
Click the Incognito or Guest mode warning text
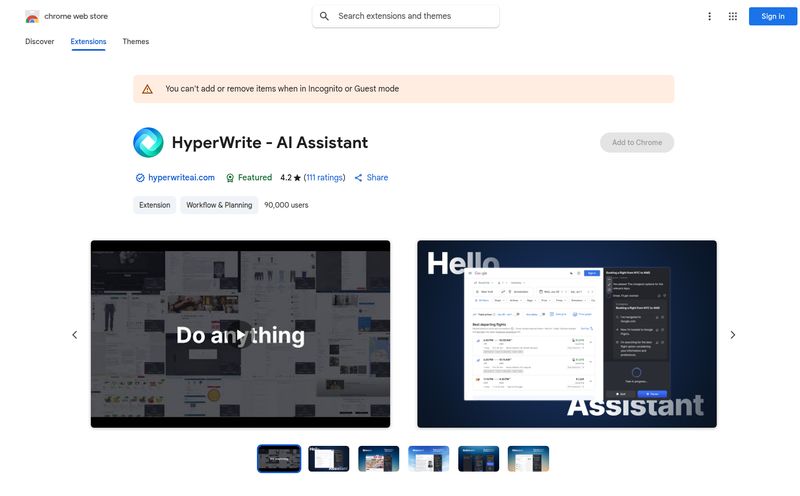point(282,89)
